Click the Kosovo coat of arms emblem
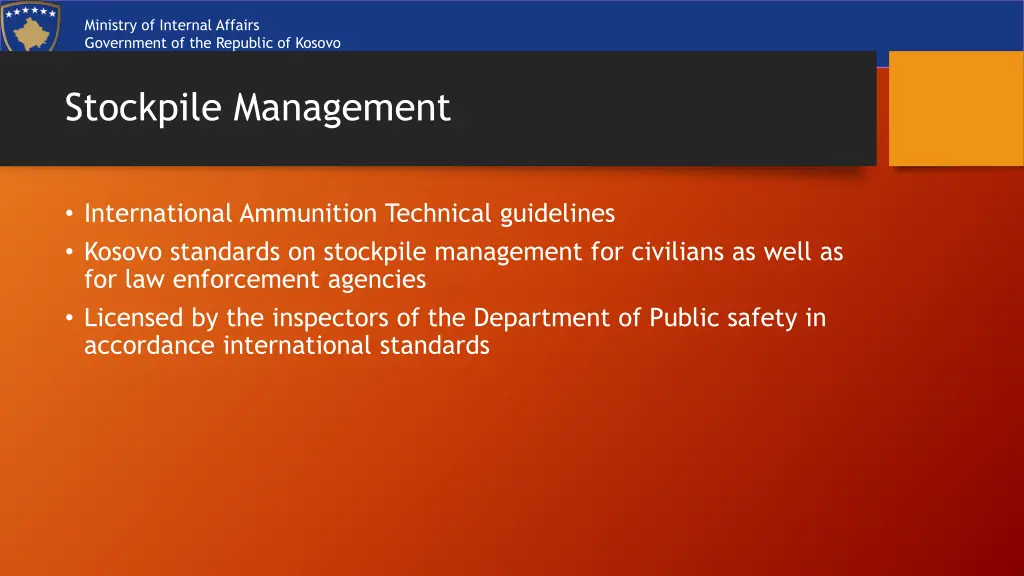The image size is (1024, 576). click(x=31, y=26)
